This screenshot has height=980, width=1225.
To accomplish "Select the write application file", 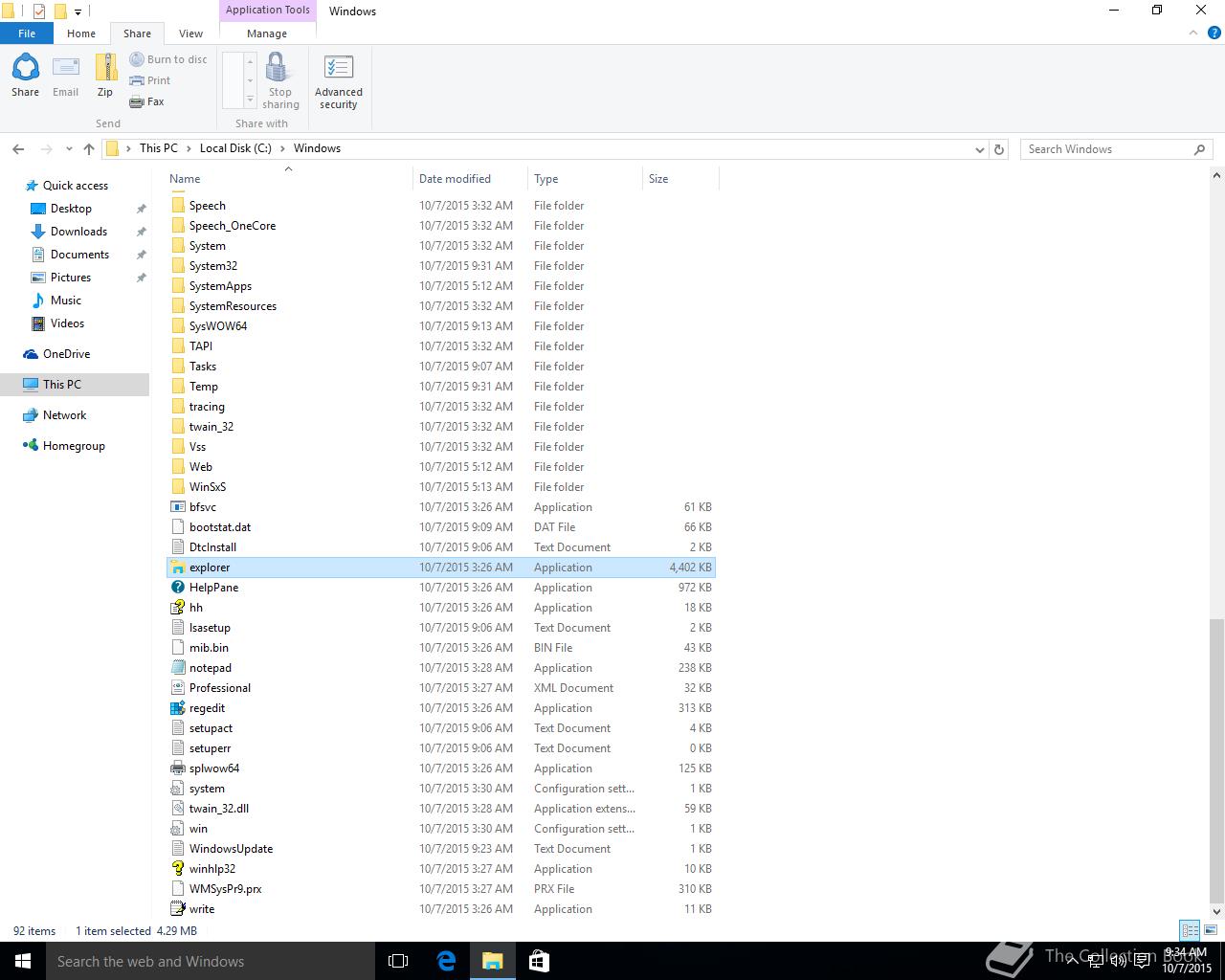I will pos(441,909).
